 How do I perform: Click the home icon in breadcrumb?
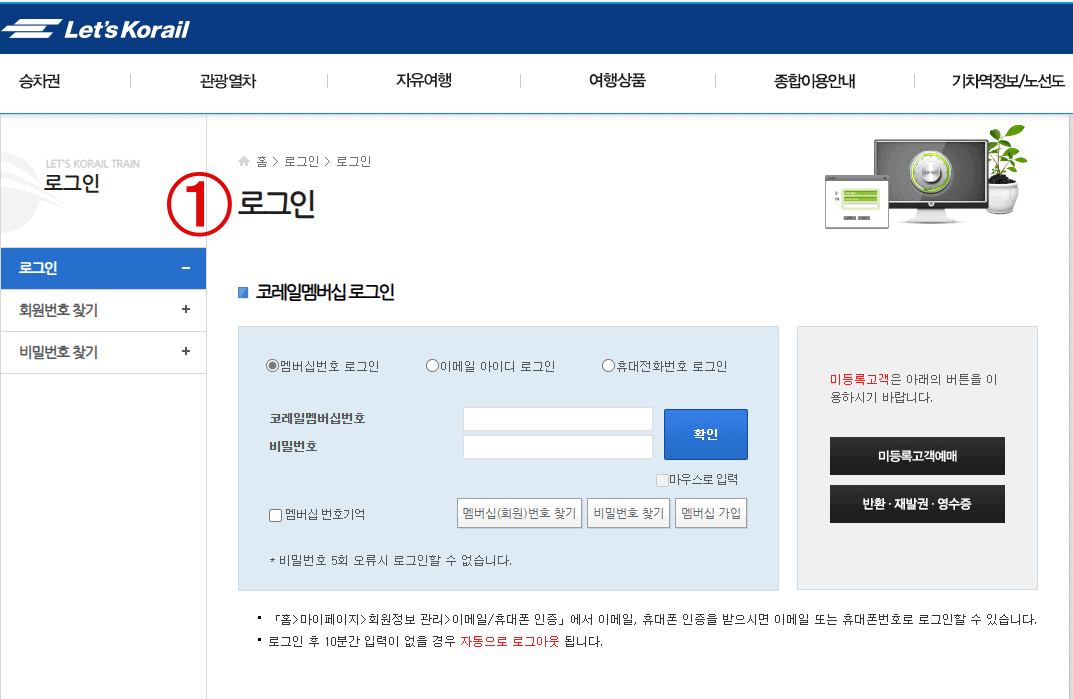coord(244,161)
